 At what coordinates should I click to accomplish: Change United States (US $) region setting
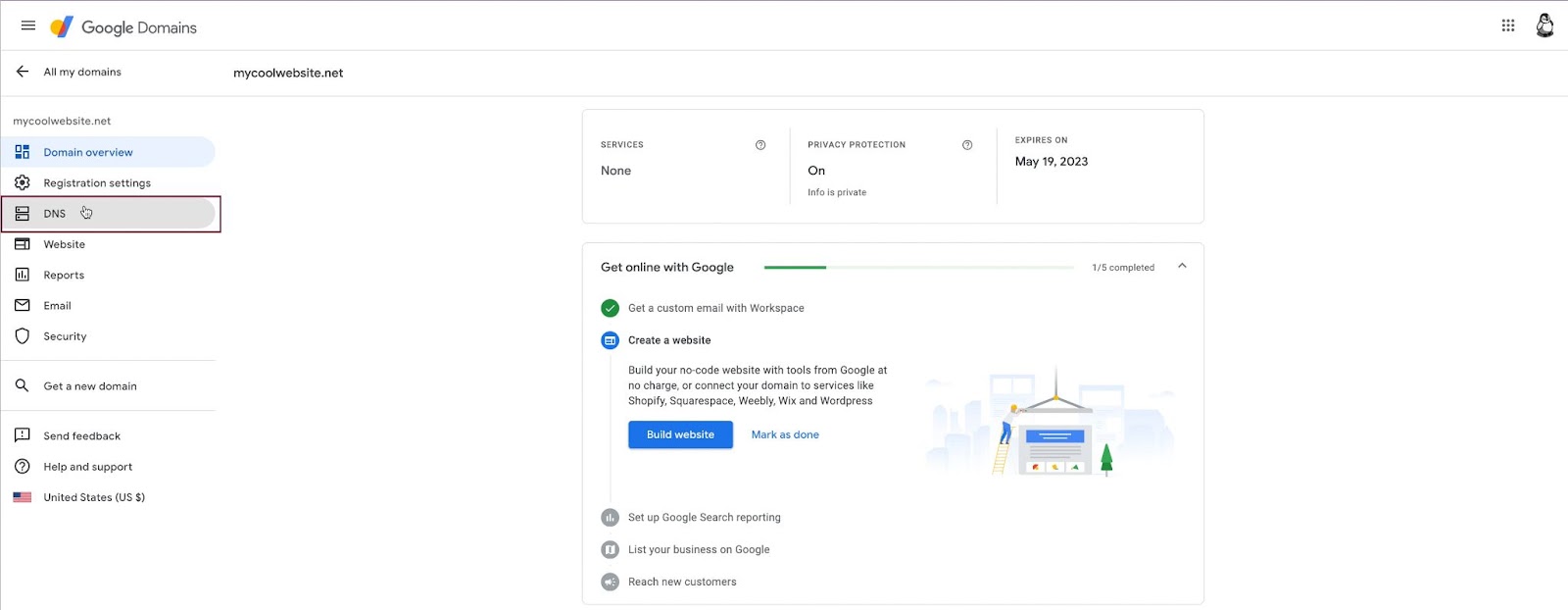[109, 497]
